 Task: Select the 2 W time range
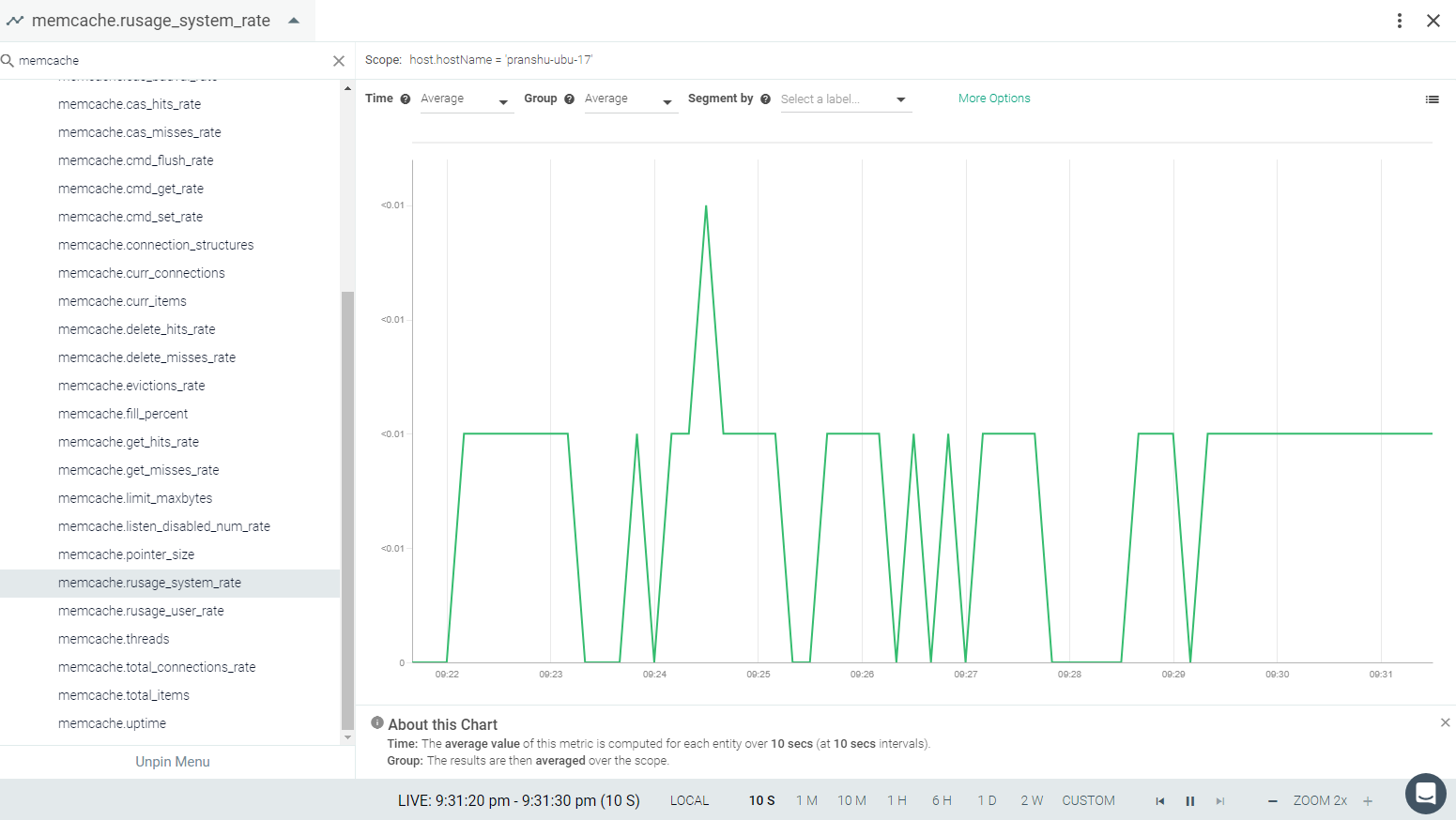1032,800
